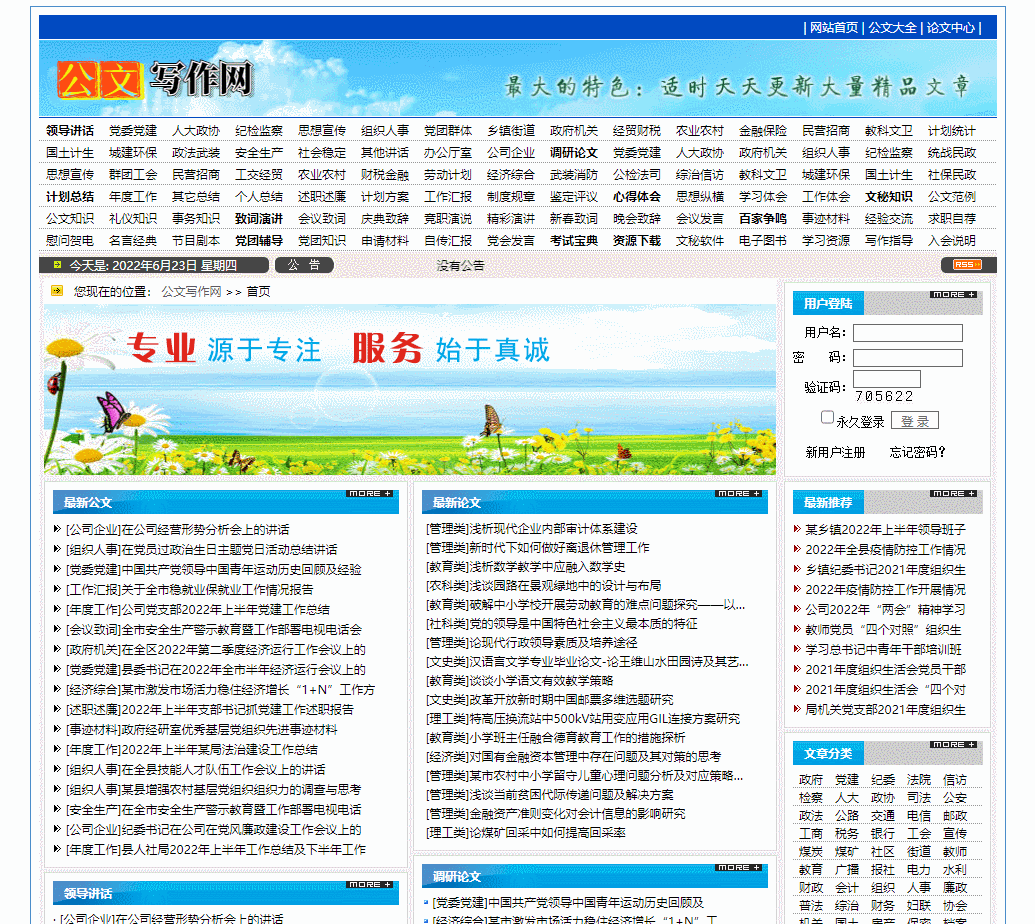Click the 没有公告 notice text

(460, 265)
